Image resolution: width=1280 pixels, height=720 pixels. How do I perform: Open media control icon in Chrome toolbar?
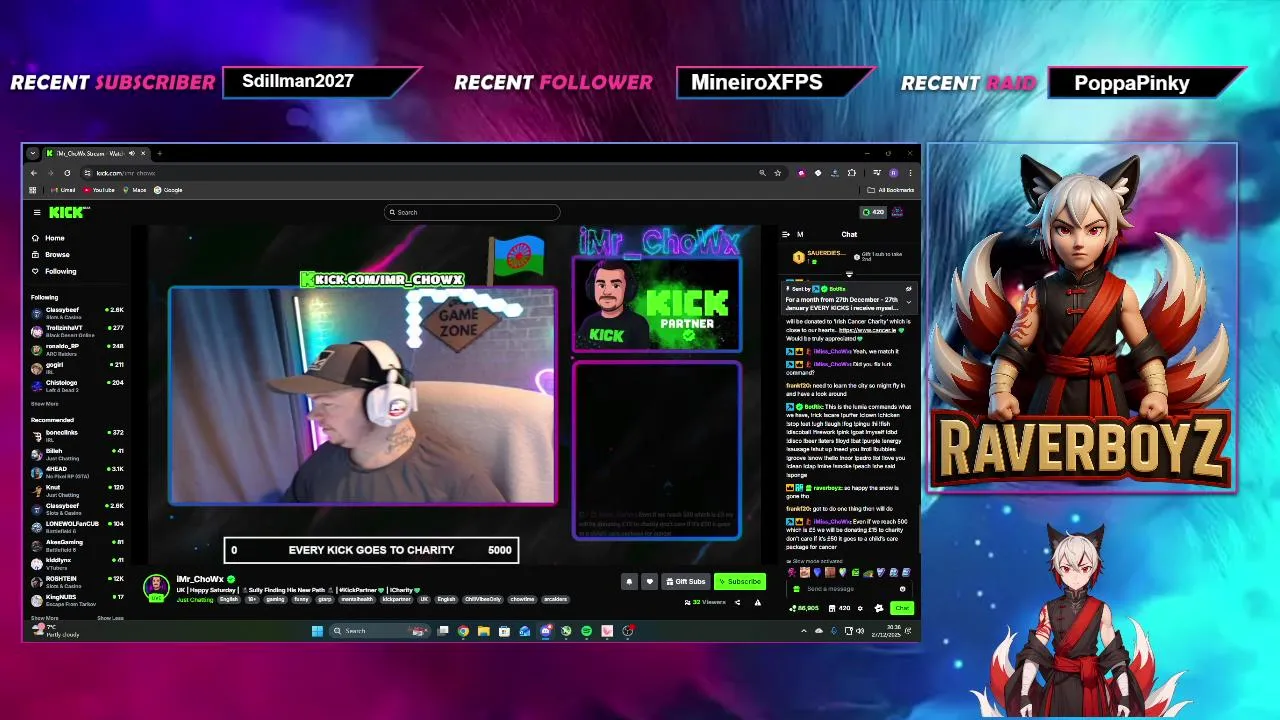(x=877, y=173)
